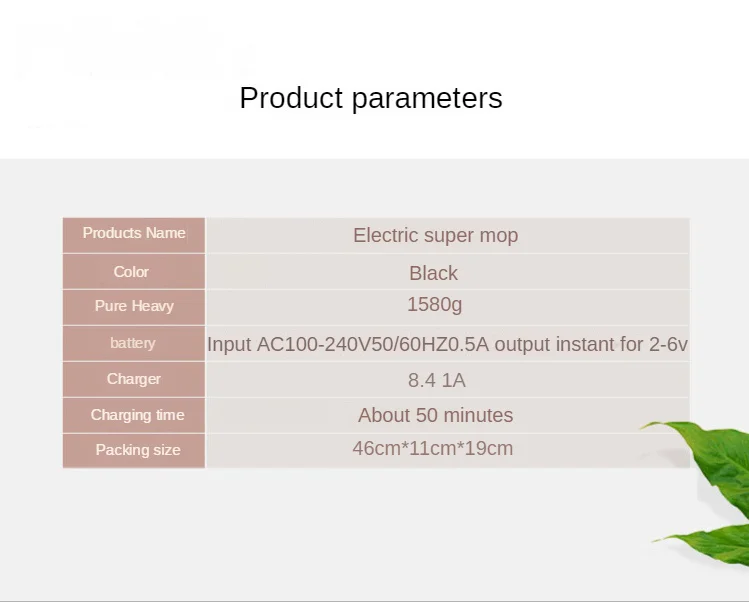The image size is (749, 602).
Task: Click 'output instant for 2-6v' text
Action: (x=591, y=345)
